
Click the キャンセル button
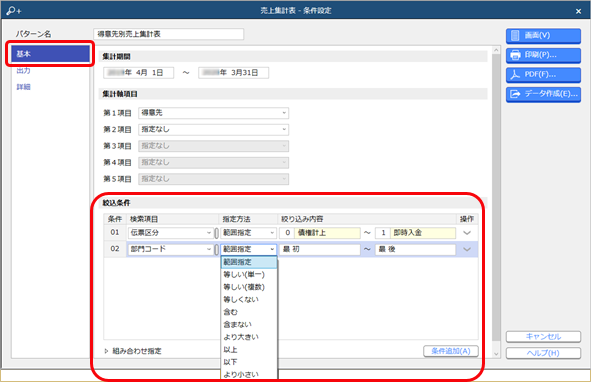(x=543, y=336)
